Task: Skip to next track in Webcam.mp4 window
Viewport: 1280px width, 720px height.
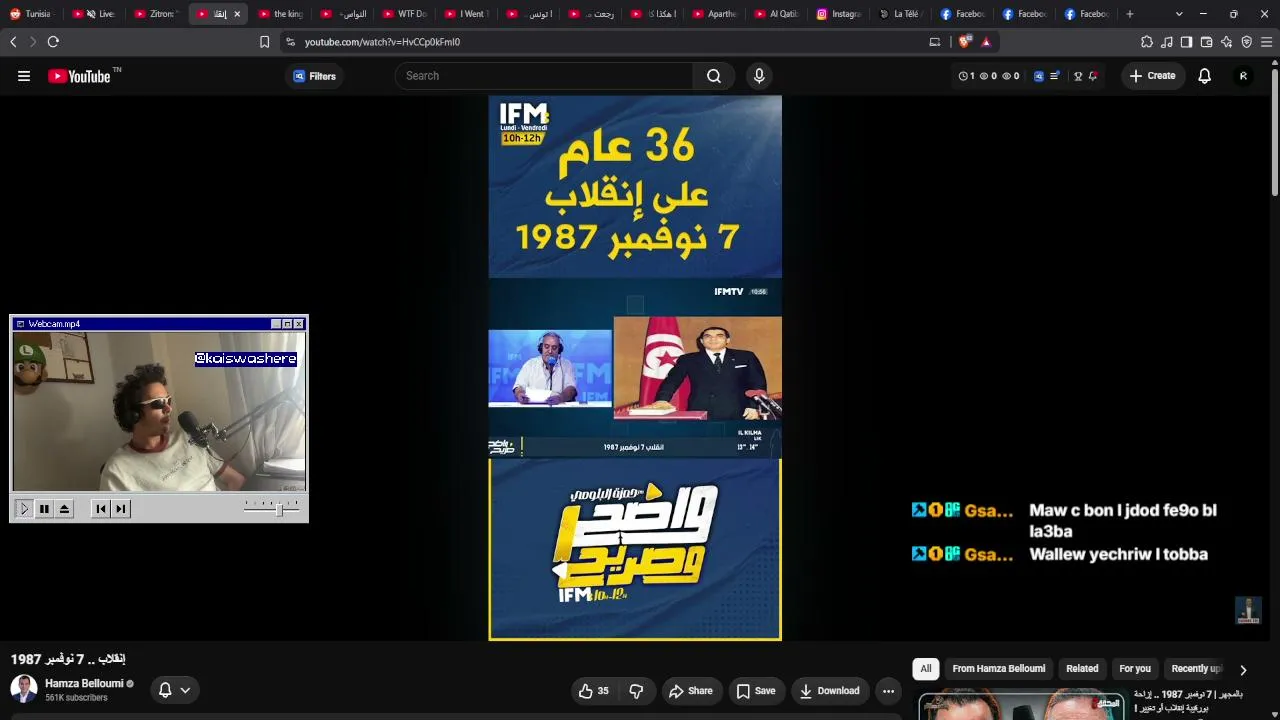Action: click(121, 509)
